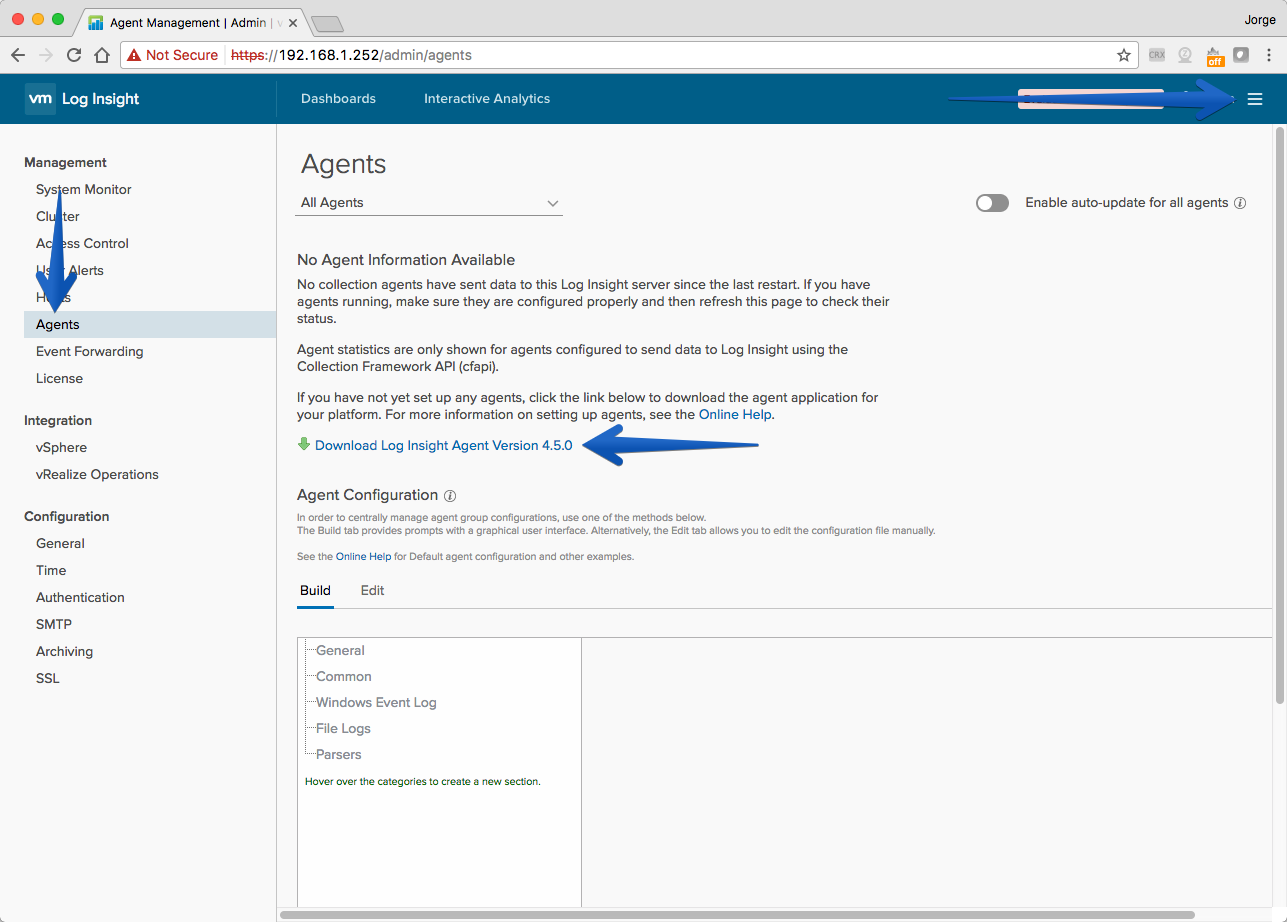Click the Agent Management browser tab
Image resolution: width=1287 pixels, height=922 pixels.
pyautogui.click(x=192, y=22)
